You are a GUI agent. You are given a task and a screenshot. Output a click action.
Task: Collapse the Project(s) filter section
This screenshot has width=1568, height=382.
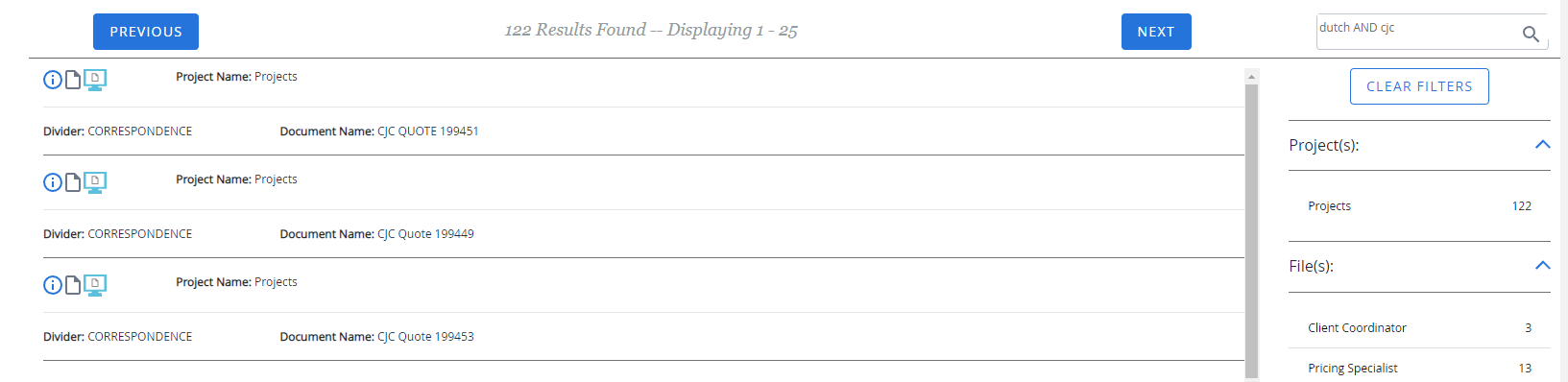[x=1542, y=145]
